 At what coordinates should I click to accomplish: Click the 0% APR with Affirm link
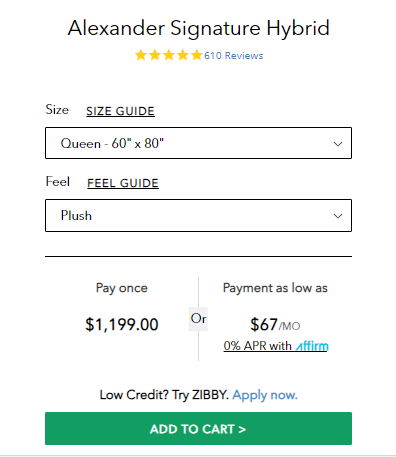(x=276, y=346)
